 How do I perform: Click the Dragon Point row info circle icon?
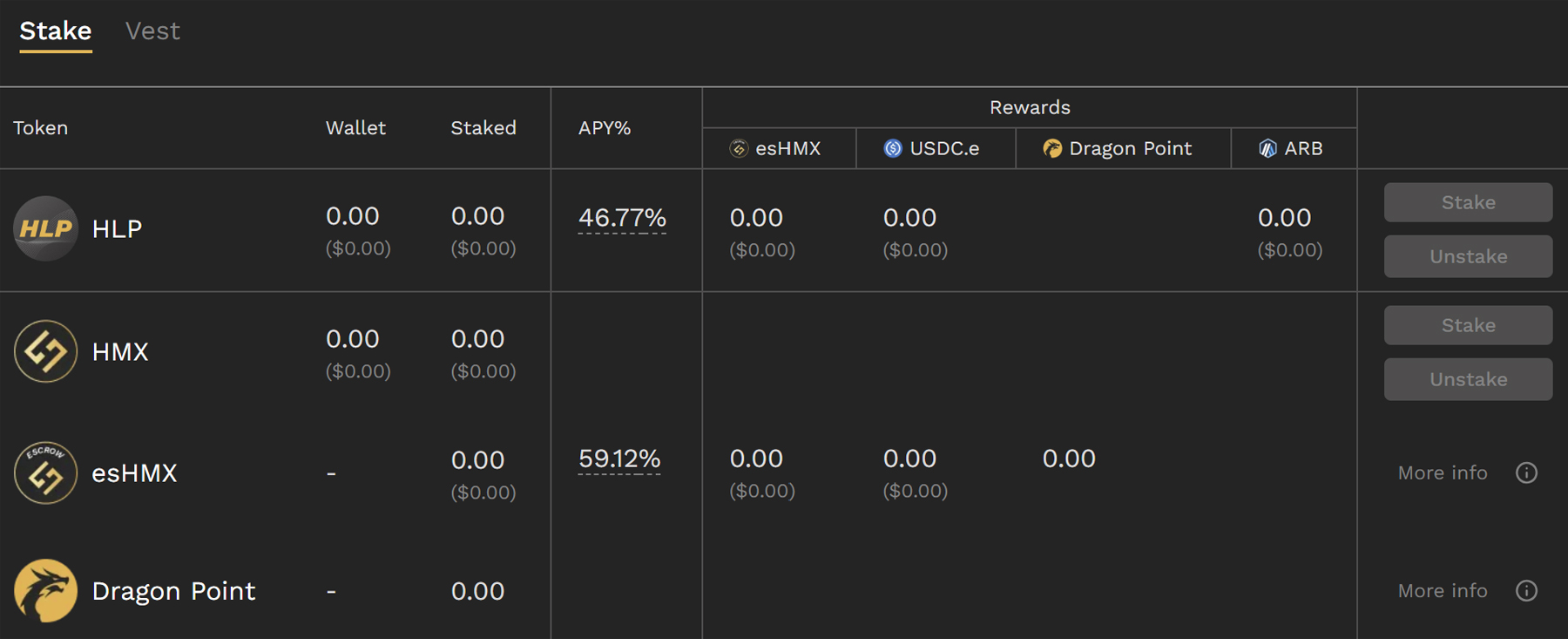(x=1526, y=590)
